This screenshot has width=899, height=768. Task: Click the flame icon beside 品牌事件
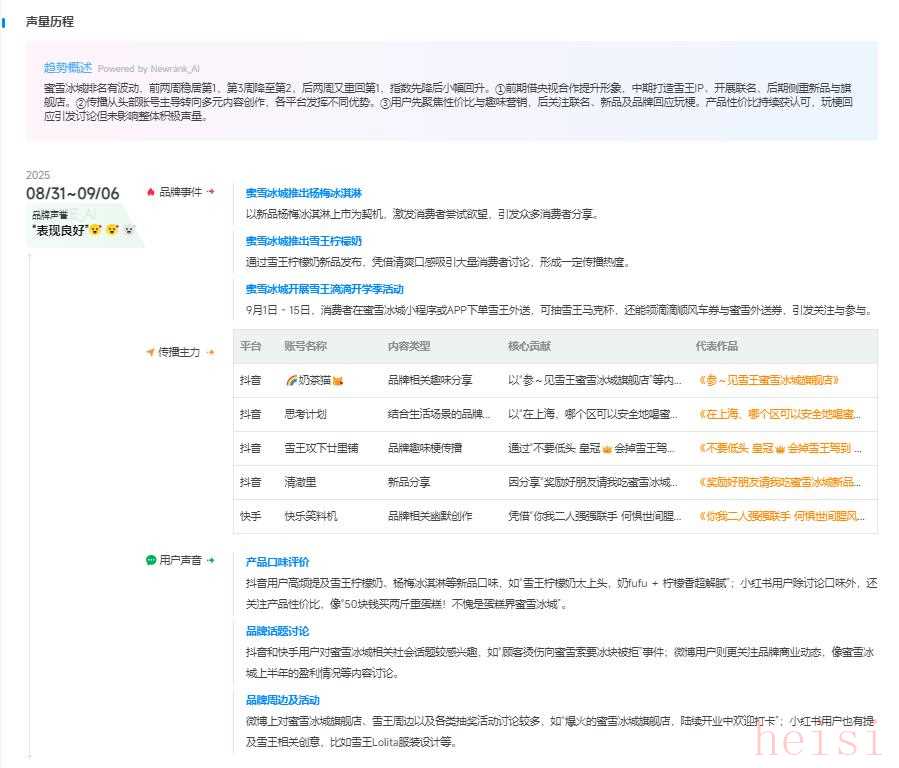click(151, 192)
